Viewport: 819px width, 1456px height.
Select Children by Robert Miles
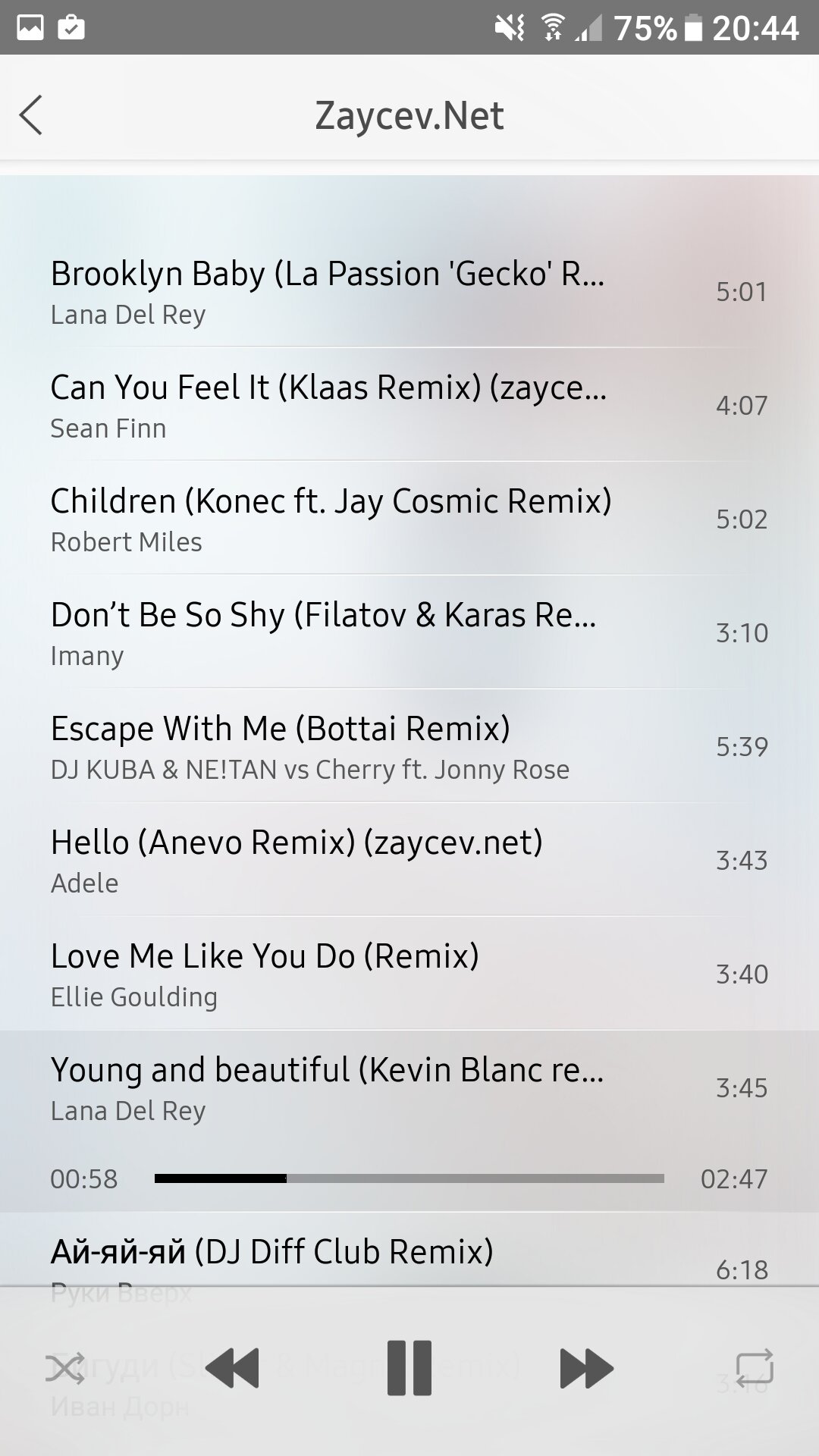coord(409,519)
